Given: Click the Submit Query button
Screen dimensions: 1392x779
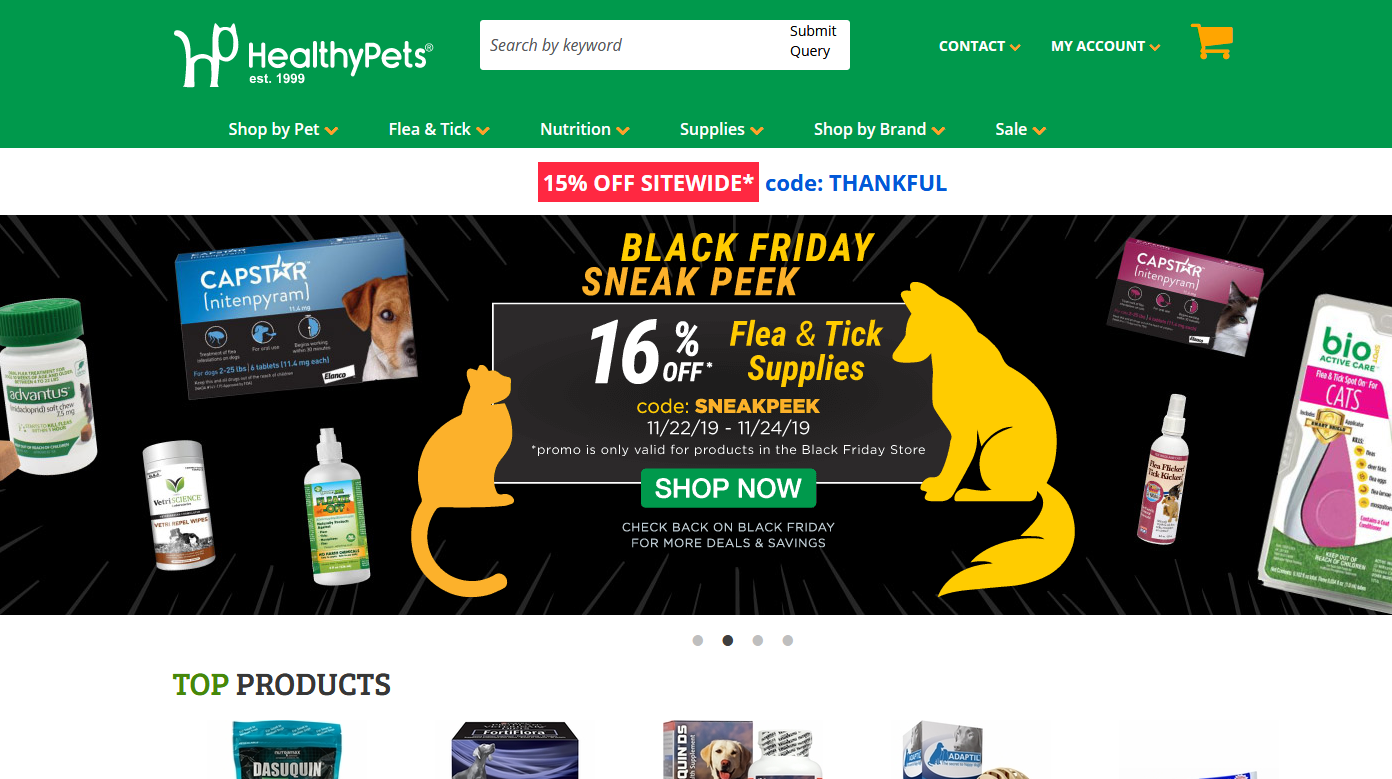Looking at the screenshot, I should [x=813, y=41].
